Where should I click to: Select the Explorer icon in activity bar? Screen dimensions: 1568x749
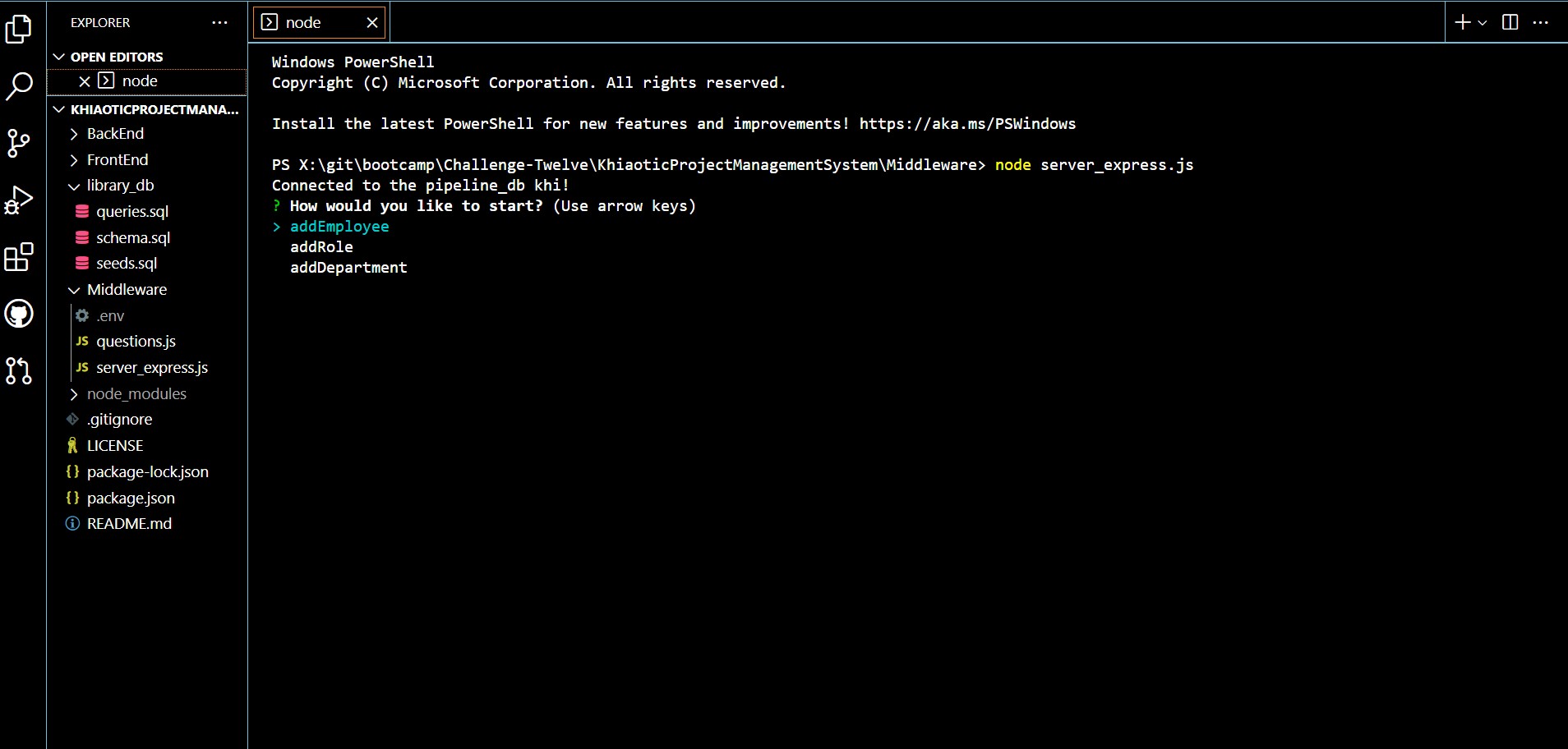pos(18,28)
